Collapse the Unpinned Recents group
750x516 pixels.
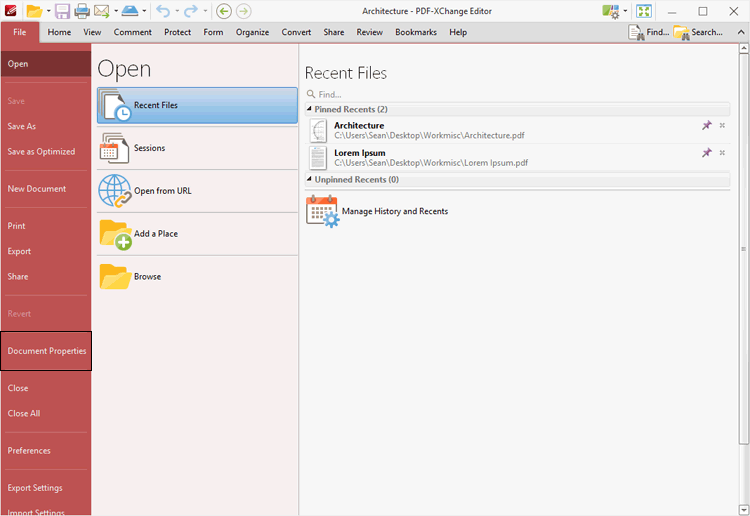(x=309, y=180)
